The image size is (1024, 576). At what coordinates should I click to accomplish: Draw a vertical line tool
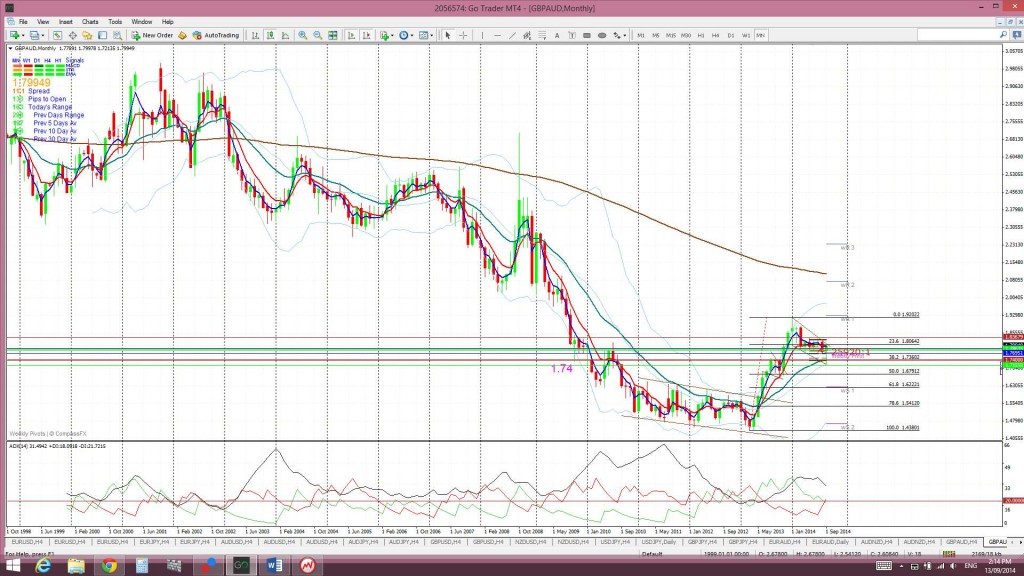click(x=482, y=35)
